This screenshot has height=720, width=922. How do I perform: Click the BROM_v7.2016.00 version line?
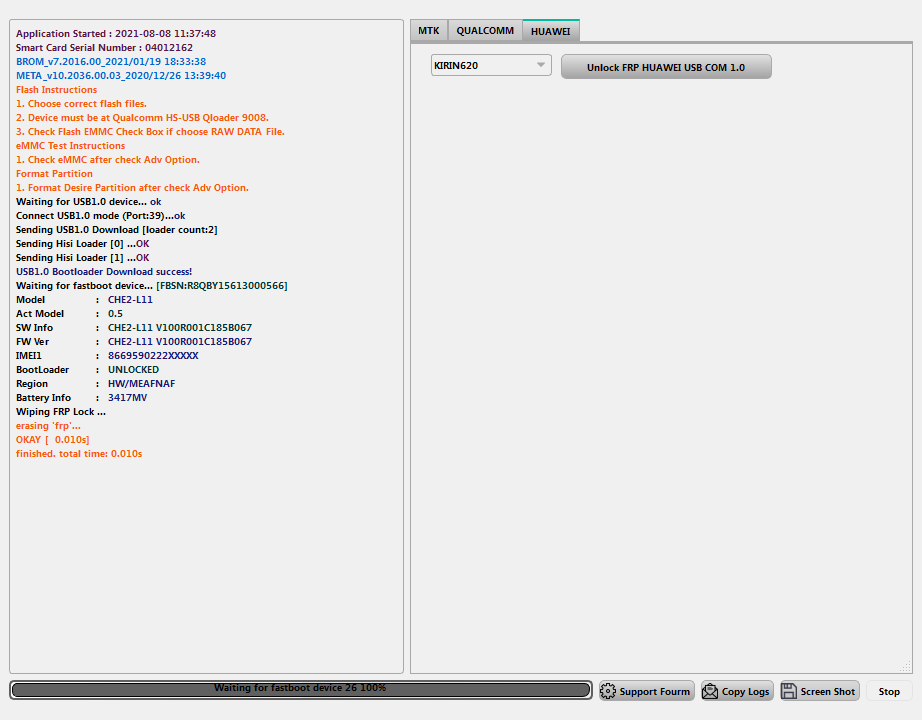pos(111,62)
